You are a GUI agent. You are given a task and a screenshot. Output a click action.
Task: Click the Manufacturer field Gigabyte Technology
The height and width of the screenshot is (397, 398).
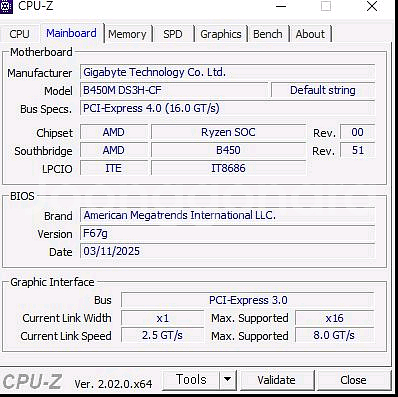coord(227,72)
